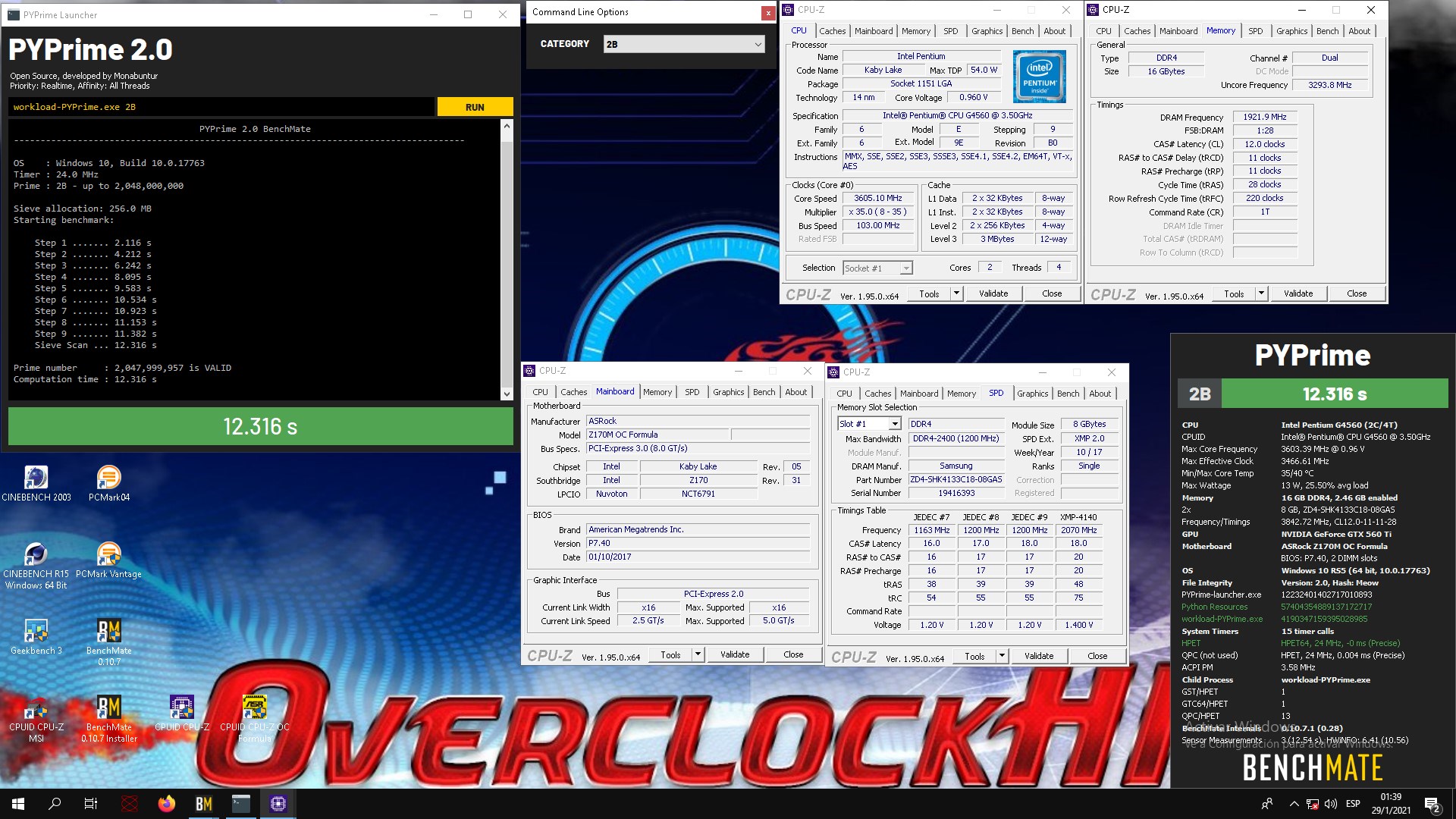Image resolution: width=1456 pixels, height=819 pixels.
Task: Close the Command Line Options window
Action: [768, 12]
